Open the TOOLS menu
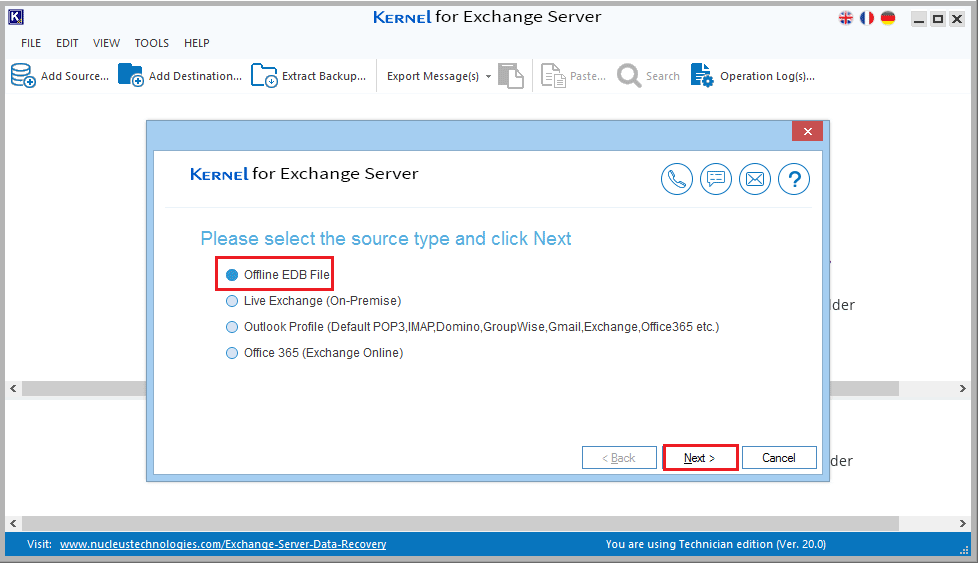The image size is (978, 563). [152, 43]
